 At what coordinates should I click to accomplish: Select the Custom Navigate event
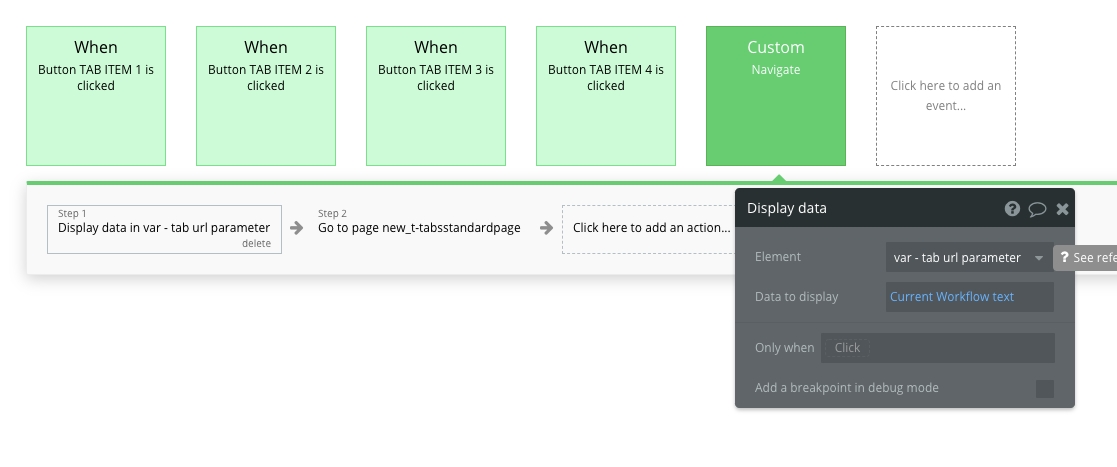click(x=776, y=96)
